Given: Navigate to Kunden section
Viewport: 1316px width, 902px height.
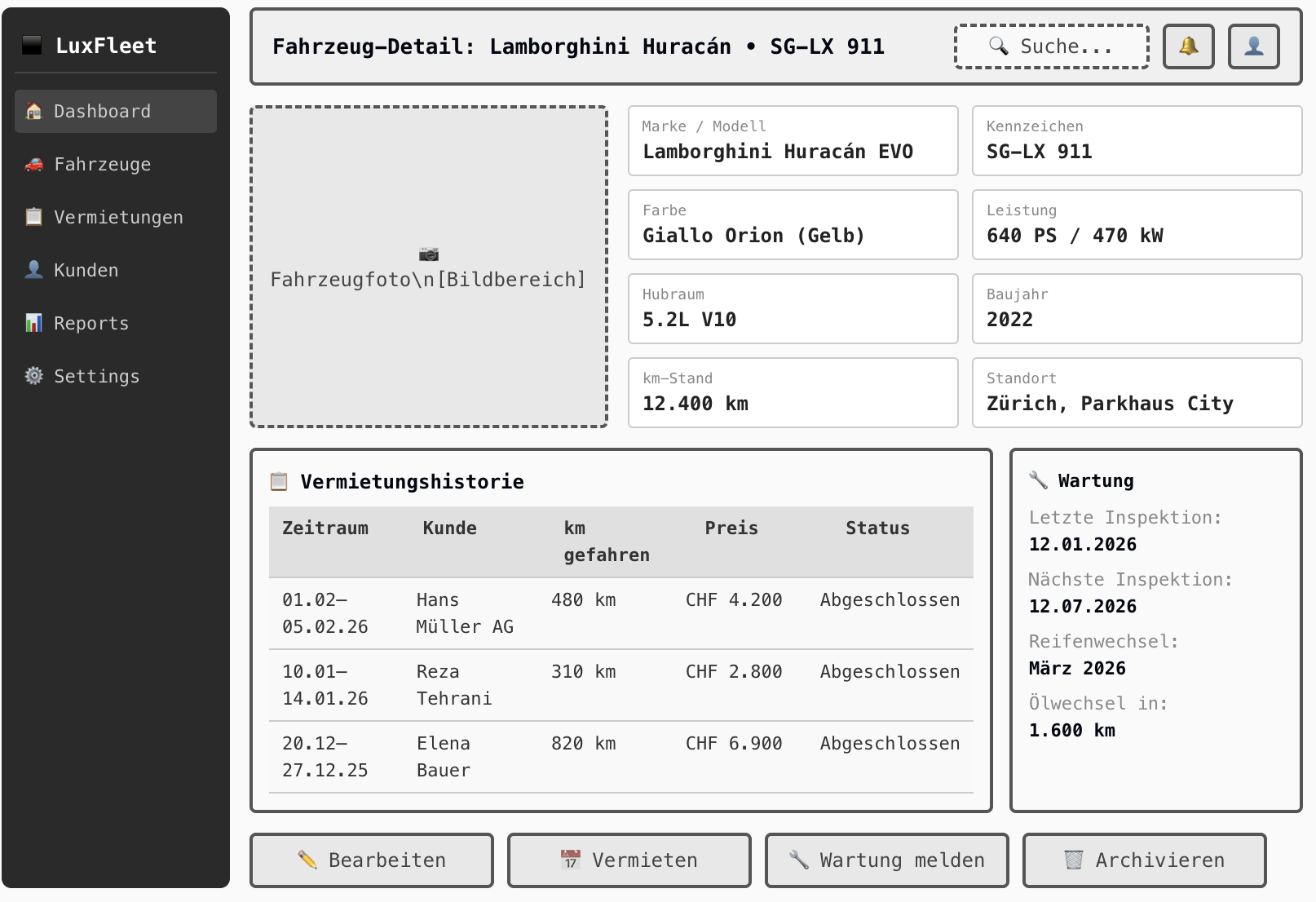Looking at the screenshot, I should (x=116, y=270).
